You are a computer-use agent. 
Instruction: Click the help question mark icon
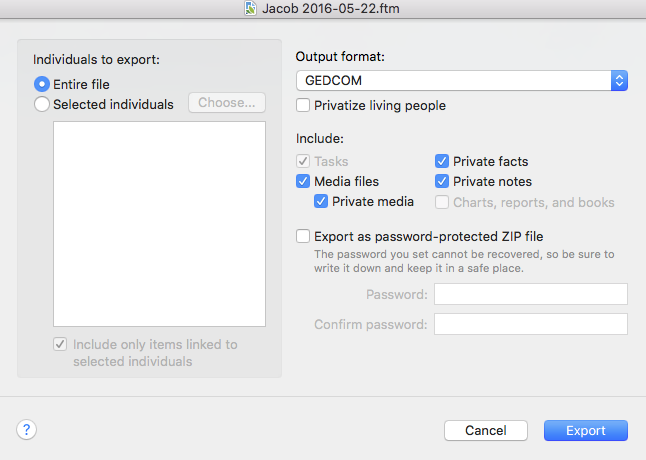coord(26,430)
